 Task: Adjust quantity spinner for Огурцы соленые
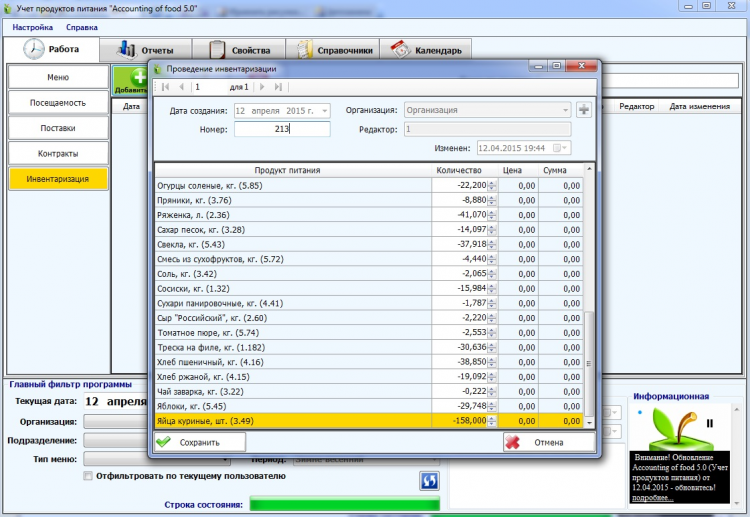pyautogui.click(x=492, y=186)
